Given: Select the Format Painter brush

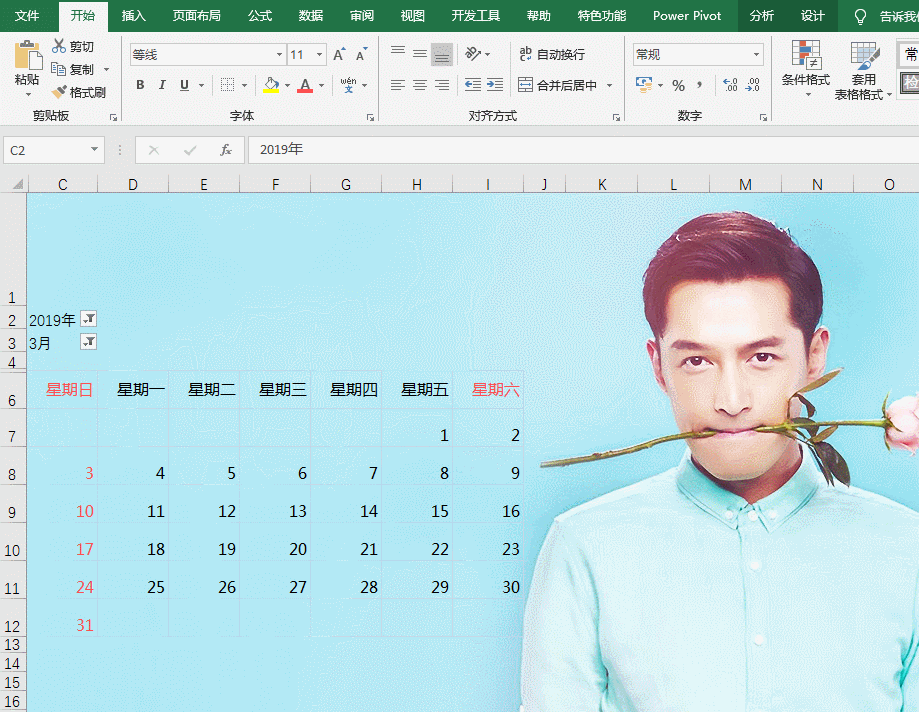Looking at the screenshot, I should [x=59, y=92].
